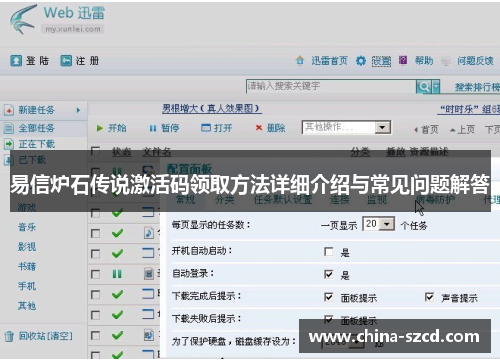This screenshot has height=362, width=500.
Task: Click the magnifier search button
Action: [x=424, y=87]
